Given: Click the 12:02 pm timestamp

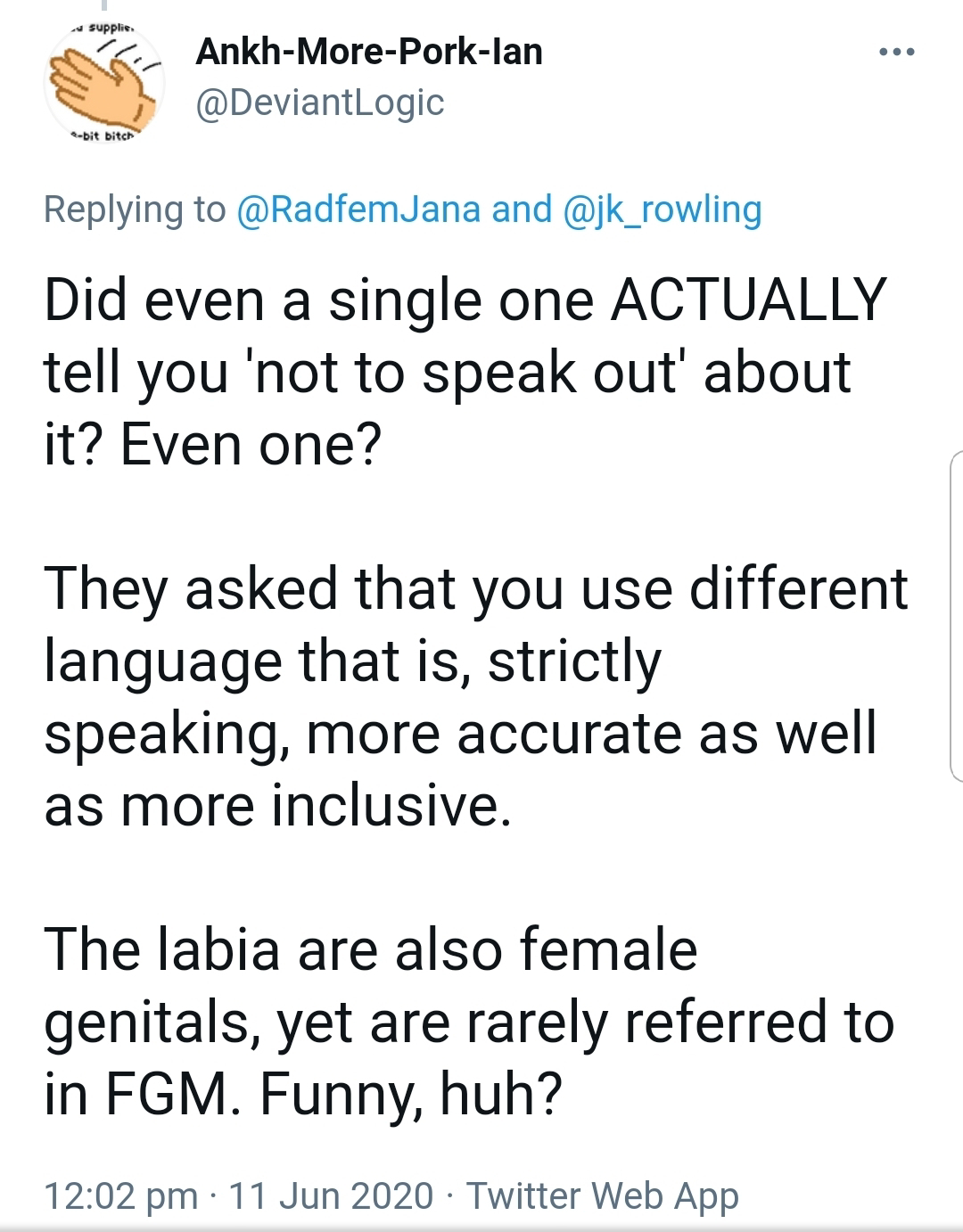Looking at the screenshot, I should 120,1195.
